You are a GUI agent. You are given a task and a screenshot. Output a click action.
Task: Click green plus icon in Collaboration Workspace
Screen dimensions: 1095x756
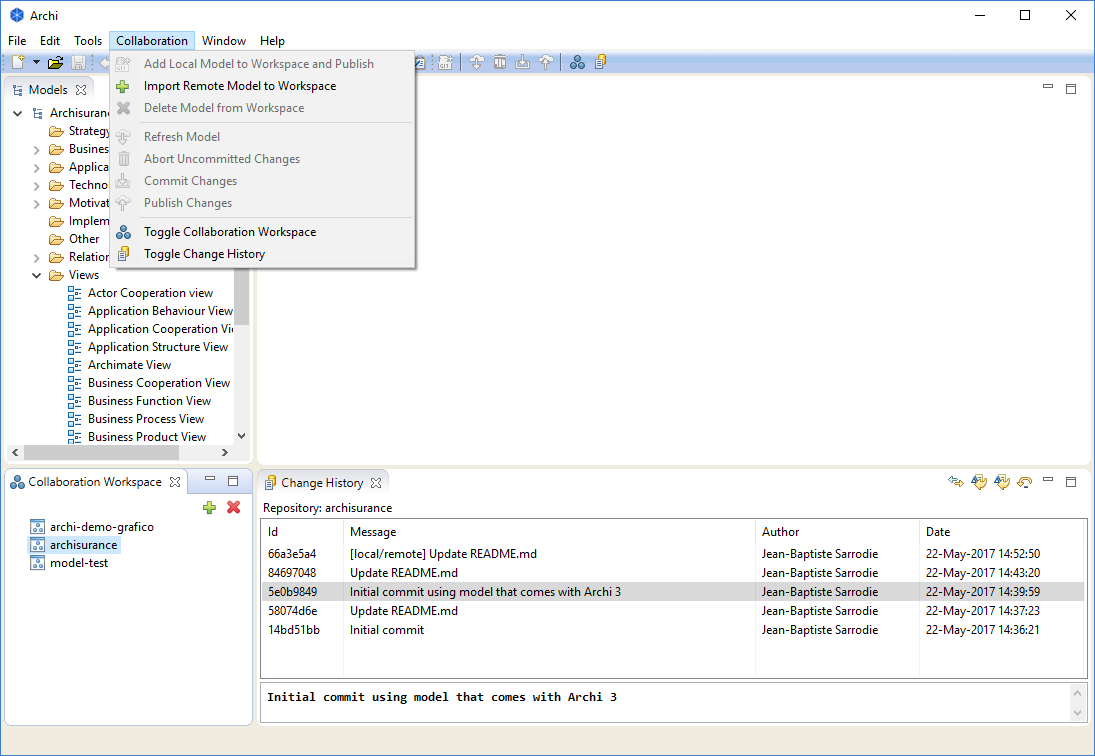pyautogui.click(x=209, y=508)
